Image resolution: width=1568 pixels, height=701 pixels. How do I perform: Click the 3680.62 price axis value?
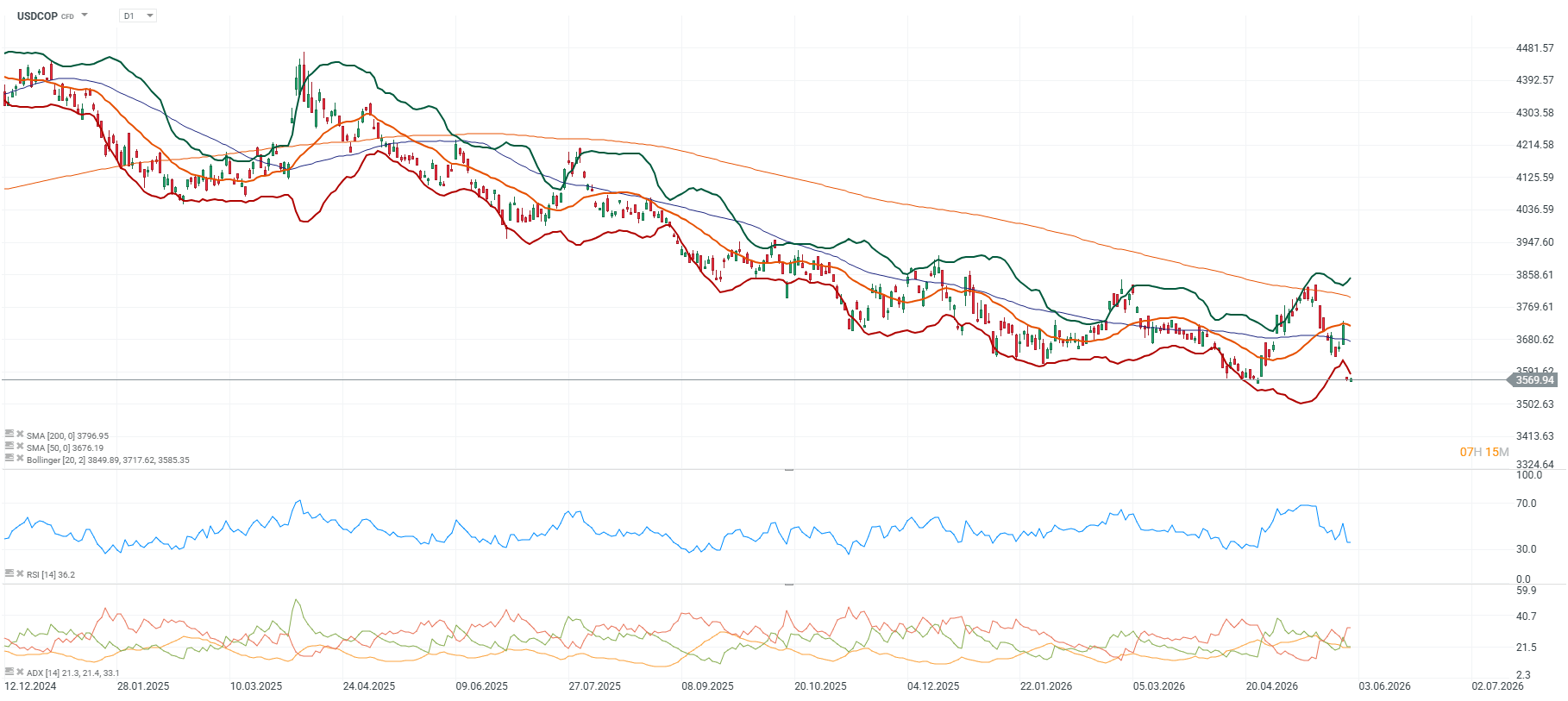click(x=1535, y=340)
